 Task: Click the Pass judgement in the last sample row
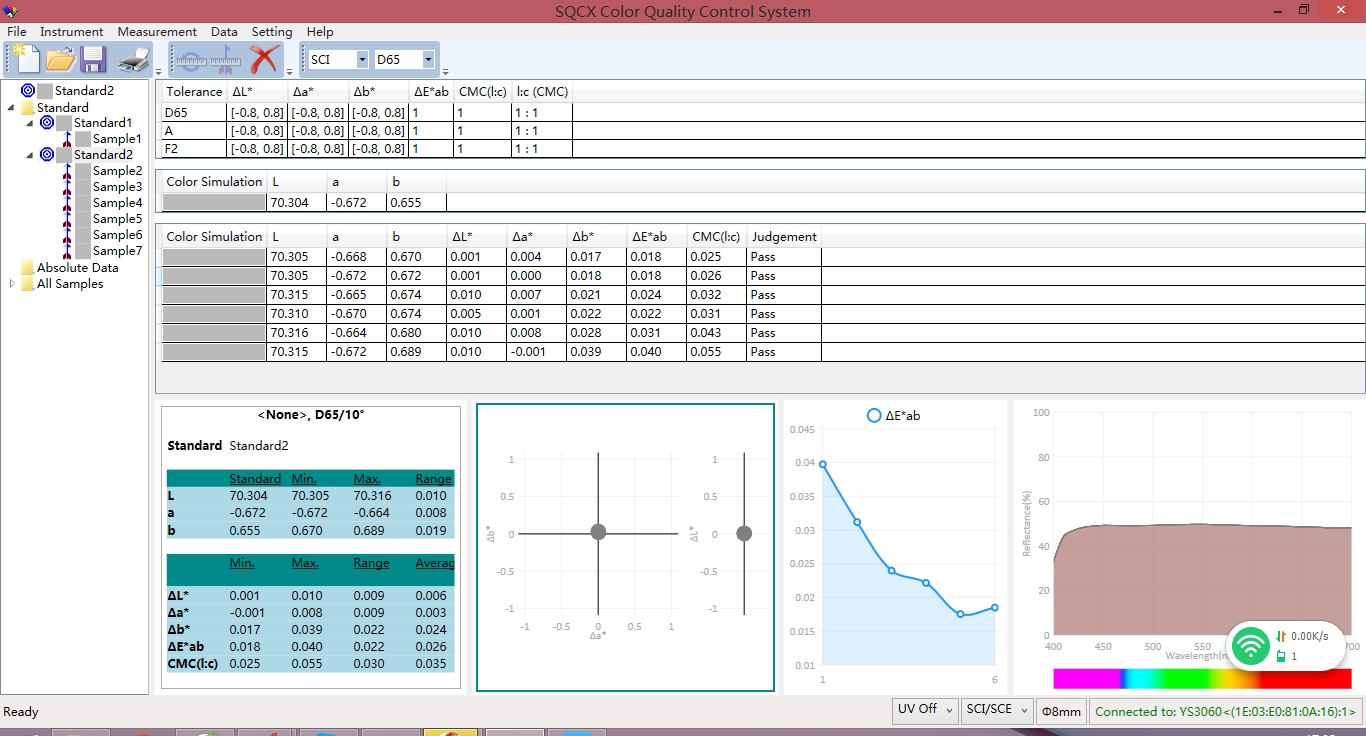click(x=763, y=352)
